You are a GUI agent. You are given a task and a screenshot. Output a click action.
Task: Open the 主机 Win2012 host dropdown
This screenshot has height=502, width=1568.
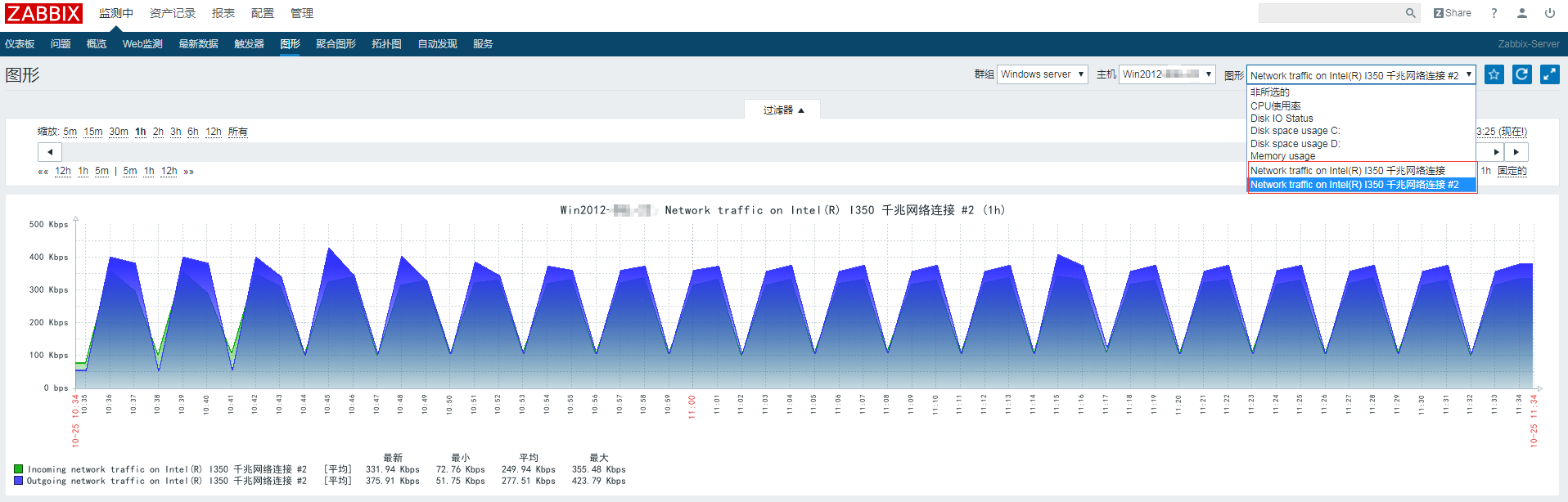[1167, 74]
